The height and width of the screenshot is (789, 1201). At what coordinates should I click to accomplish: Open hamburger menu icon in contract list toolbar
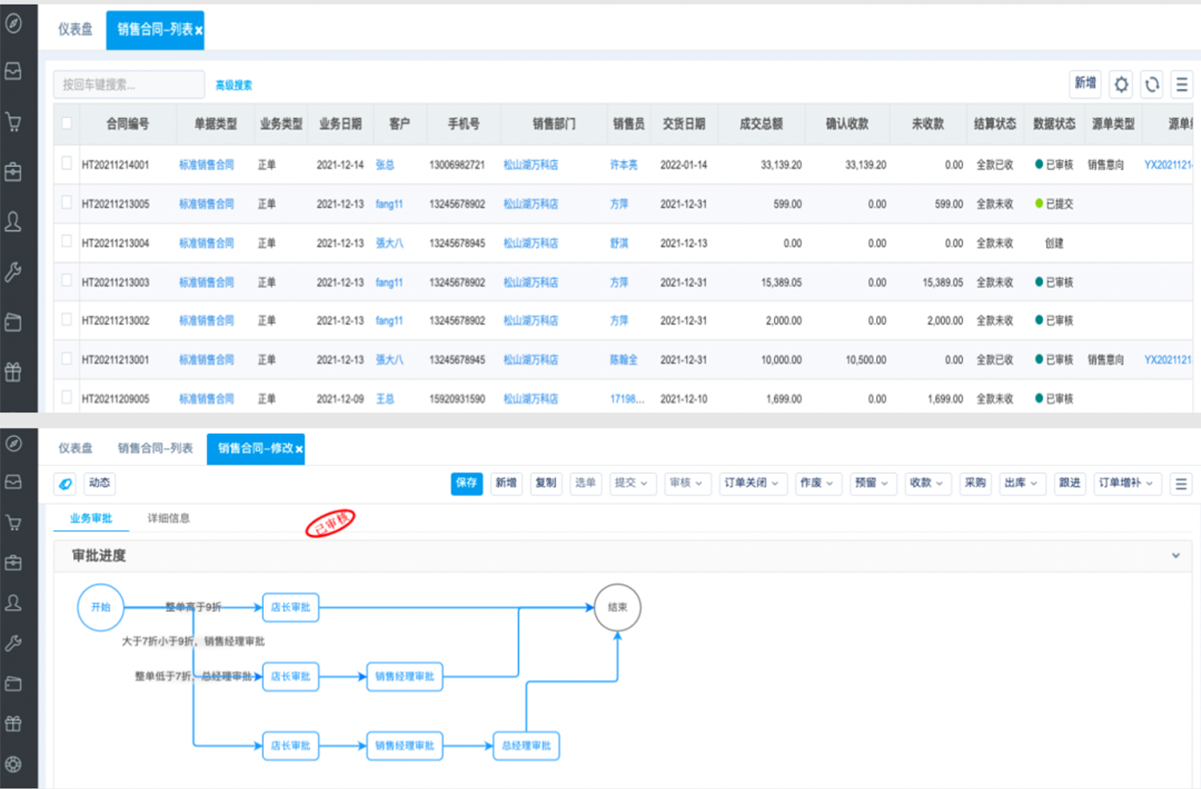tap(1183, 85)
